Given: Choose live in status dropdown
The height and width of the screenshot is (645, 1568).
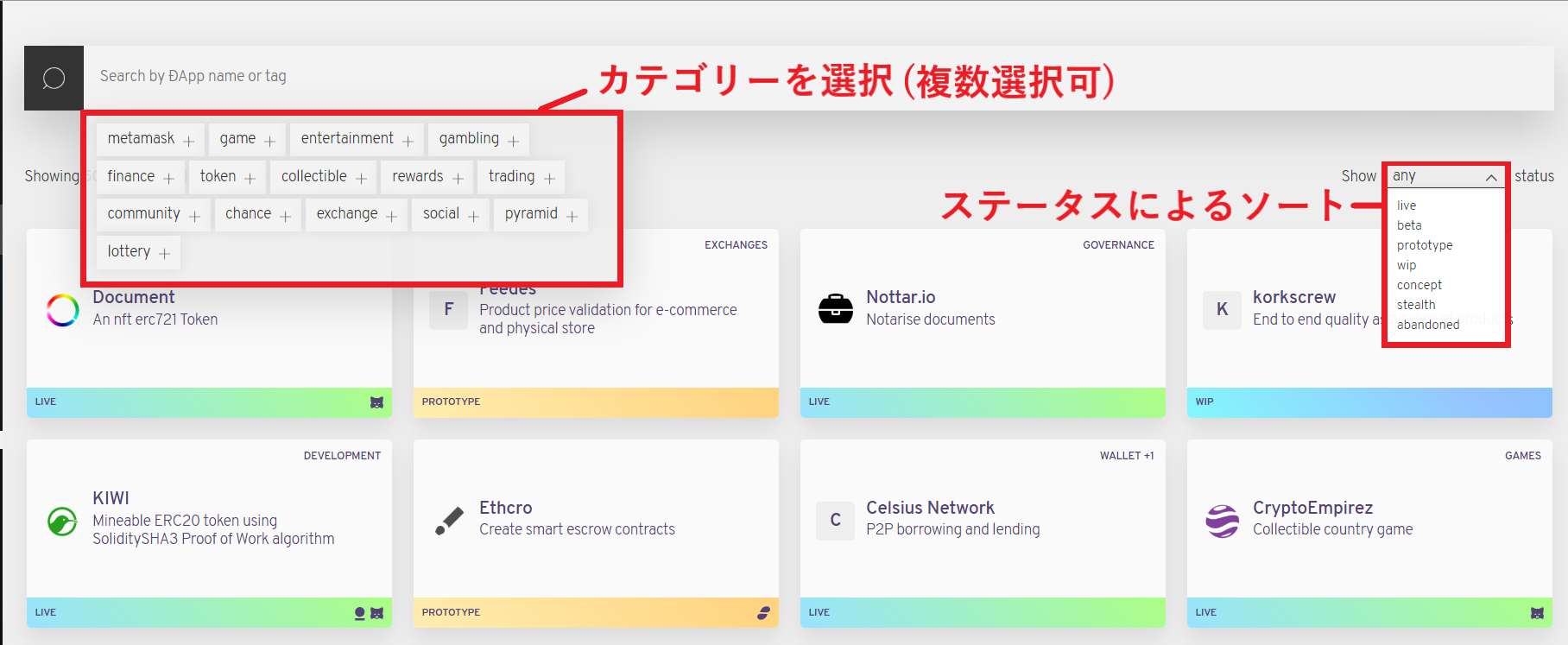Looking at the screenshot, I should coord(1407,206).
